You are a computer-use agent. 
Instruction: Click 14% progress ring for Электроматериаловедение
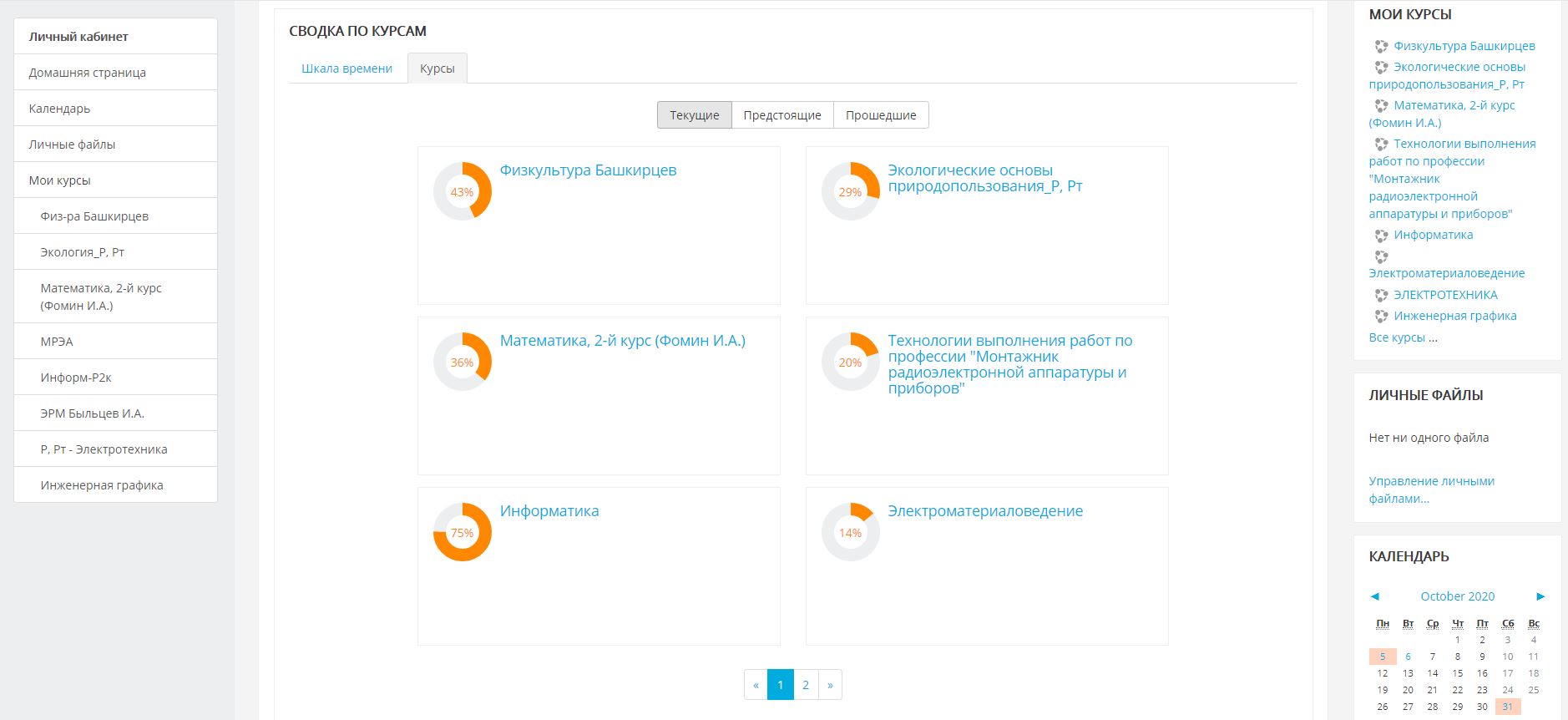click(x=850, y=532)
